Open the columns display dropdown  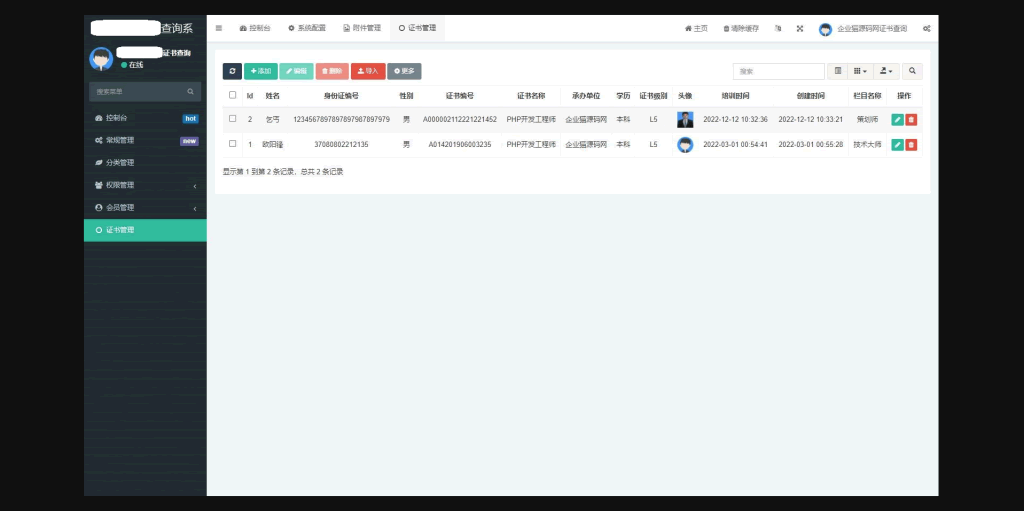point(860,71)
